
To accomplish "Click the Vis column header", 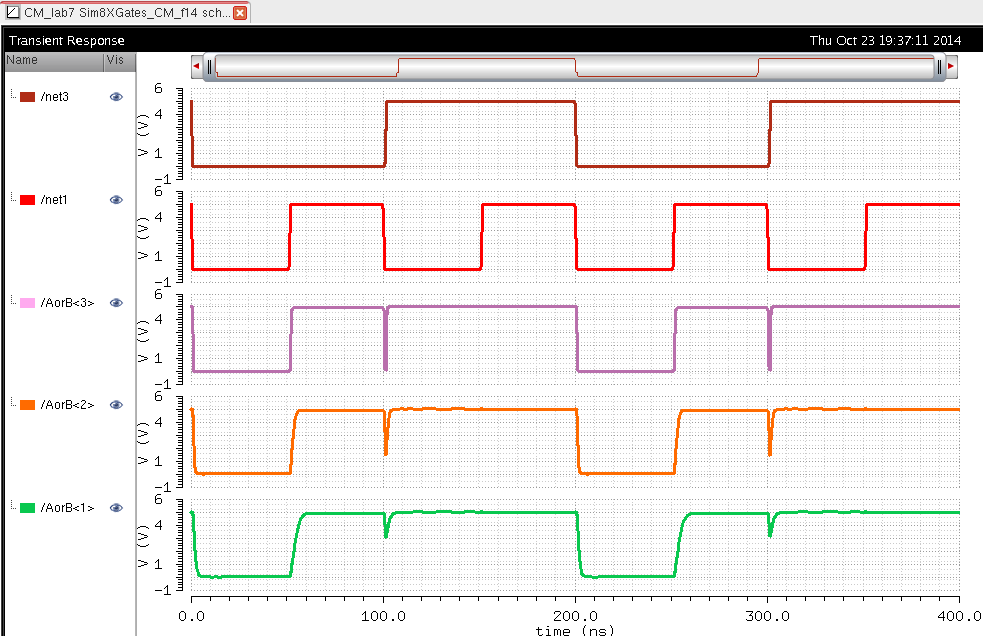I will [x=120, y=61].
